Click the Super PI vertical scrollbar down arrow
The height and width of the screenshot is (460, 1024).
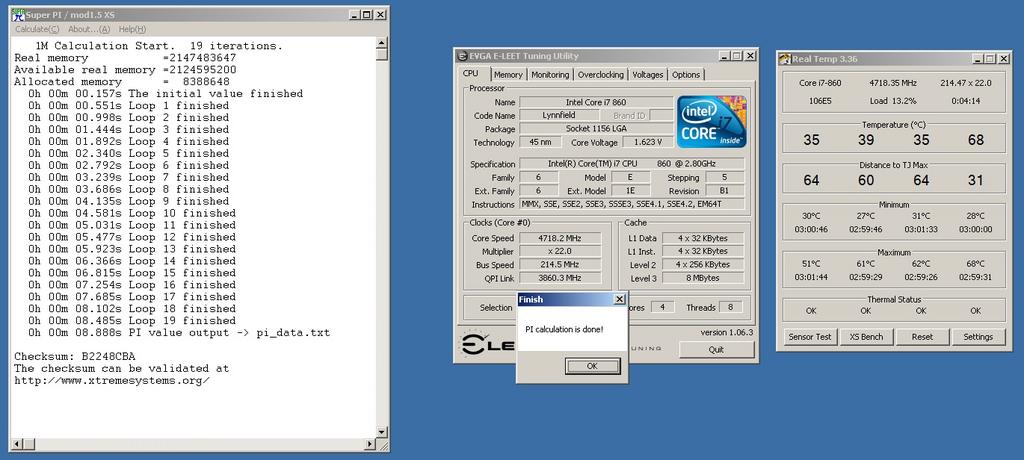382,433
